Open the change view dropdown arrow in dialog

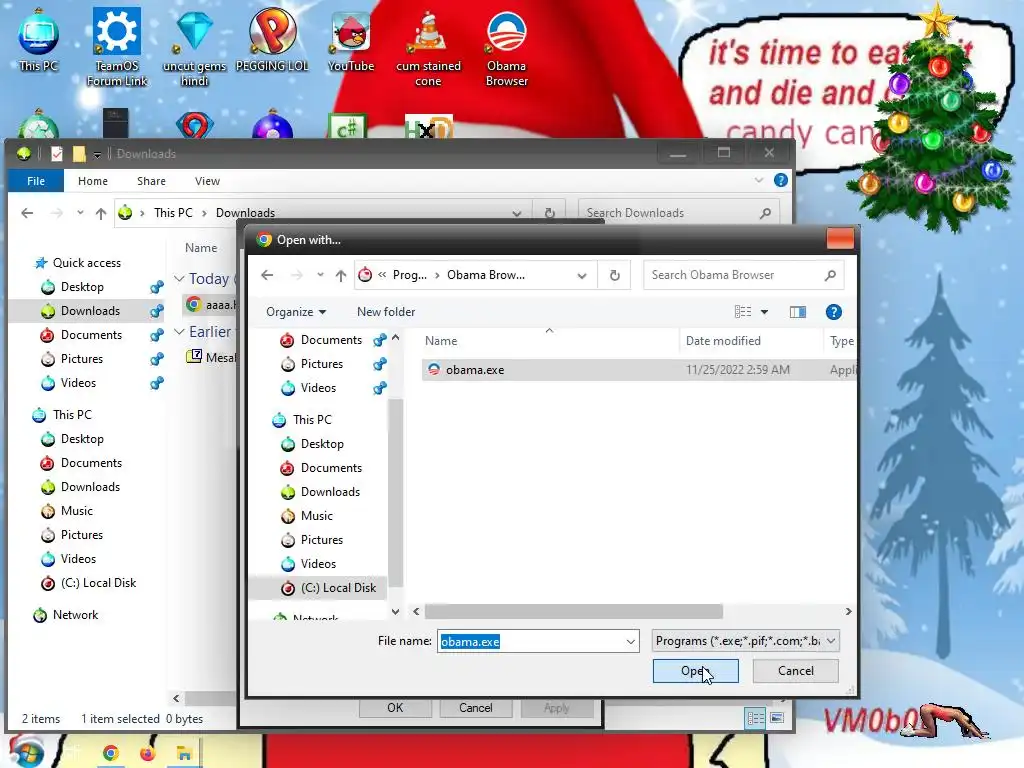tap(764, 312)
